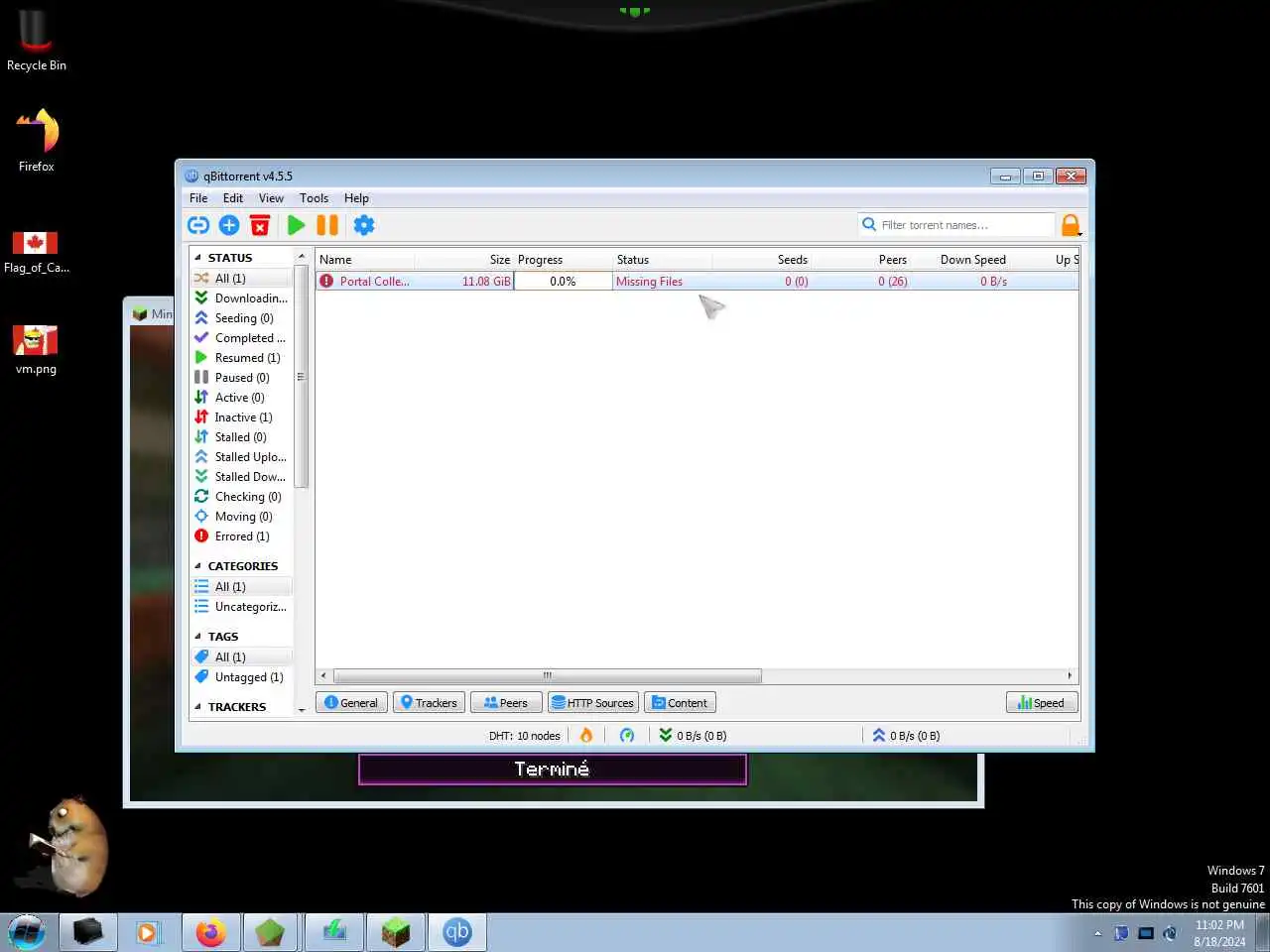
Task: Click the 0.0% progress bar of Portal torrent
Action: point(563,282)
